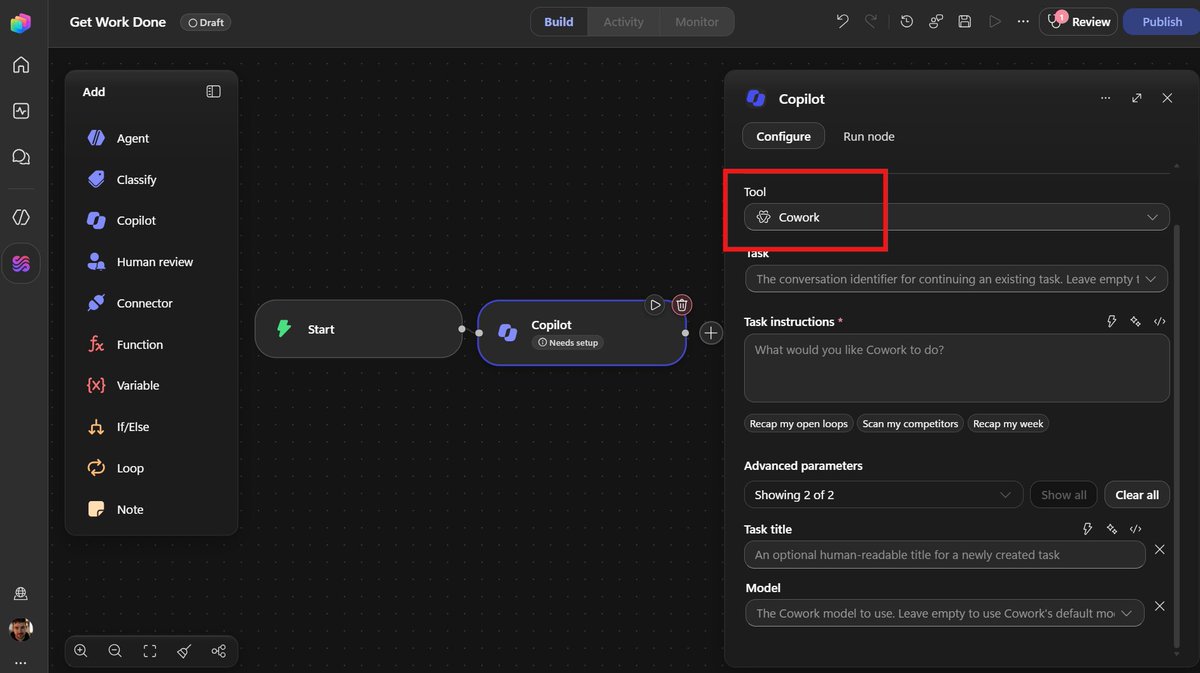This screenshot has height=673, width=1200.
Task: Click the sparkle icon beside Task instructions
Action: point(1135,321)
